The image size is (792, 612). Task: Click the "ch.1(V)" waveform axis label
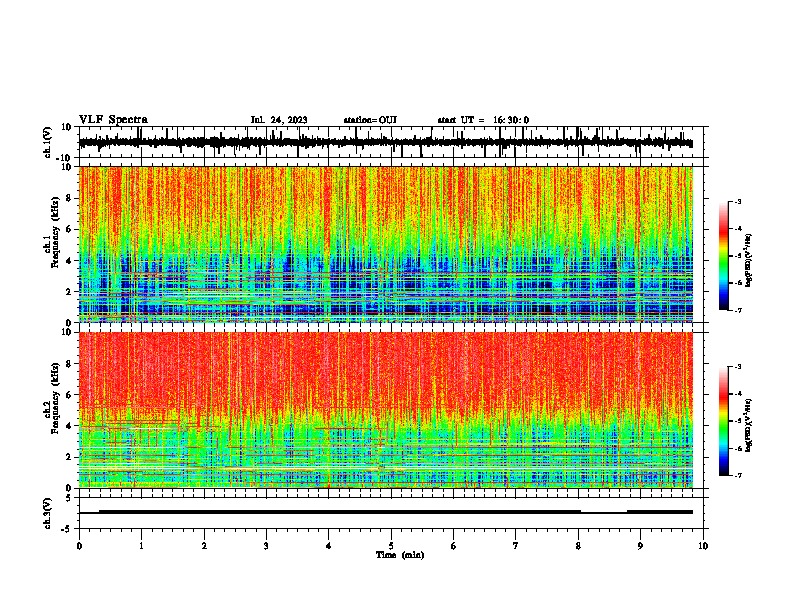point(47,142)
